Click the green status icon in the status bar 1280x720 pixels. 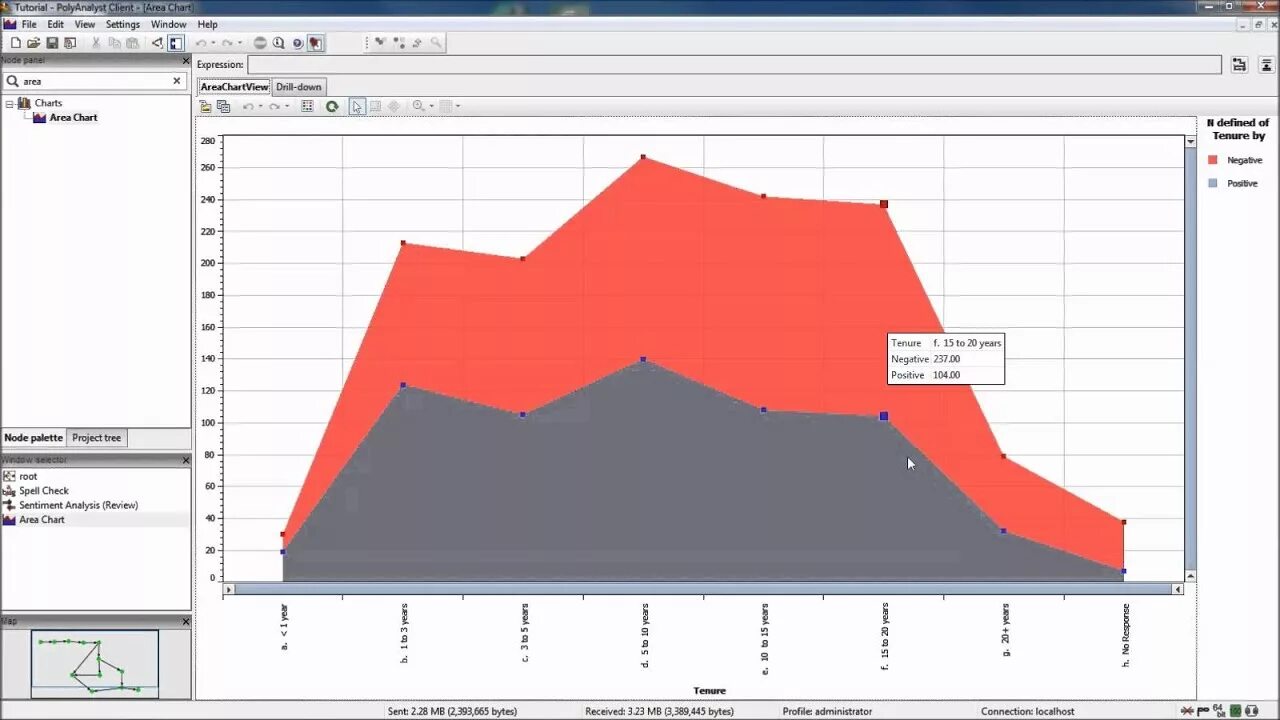point(1234,711)
